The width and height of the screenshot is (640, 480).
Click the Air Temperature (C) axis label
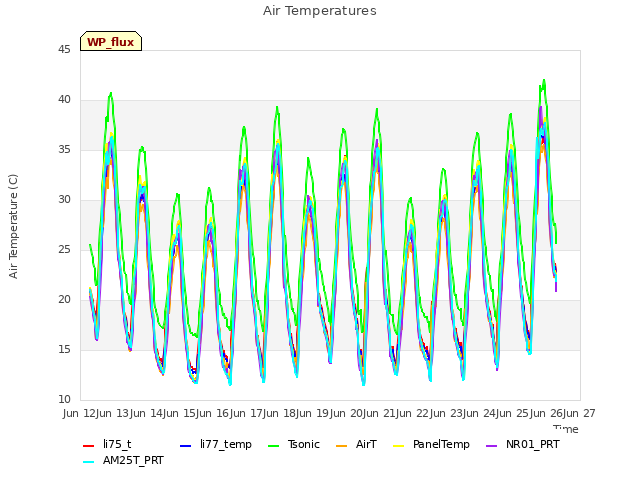point(13,227)
